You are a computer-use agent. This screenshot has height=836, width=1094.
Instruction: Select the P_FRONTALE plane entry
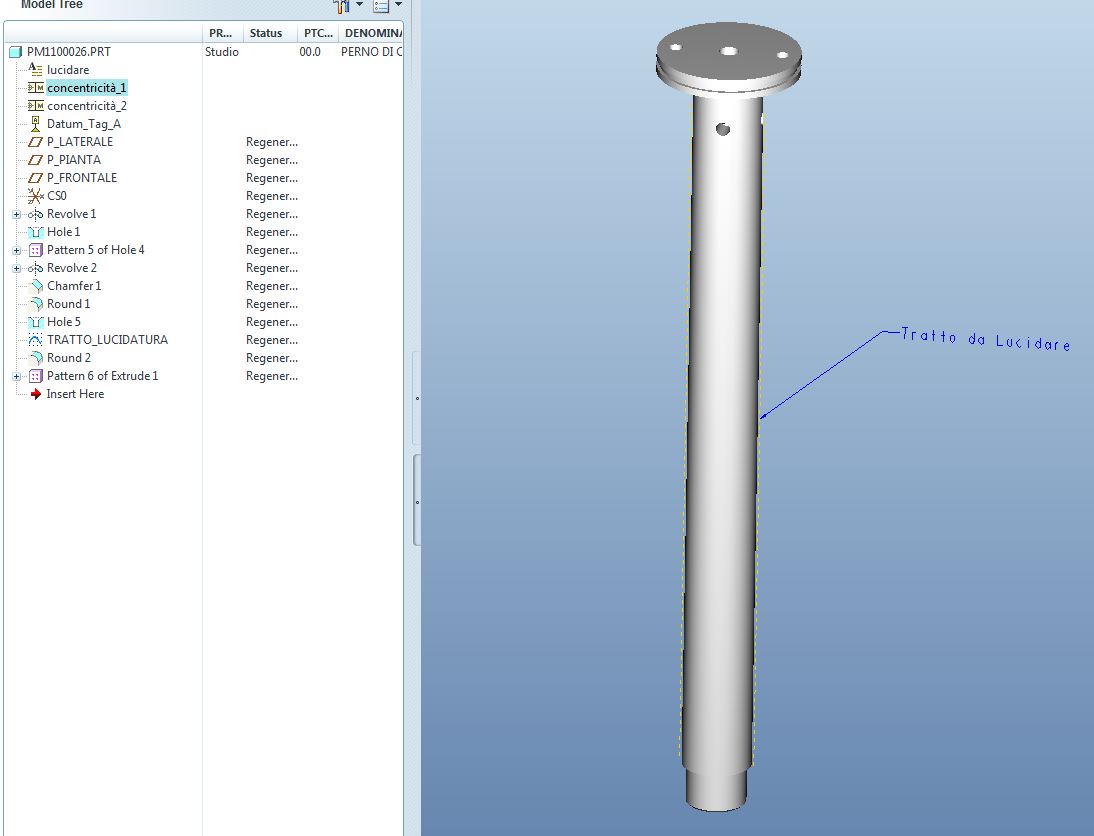[82, 178]
